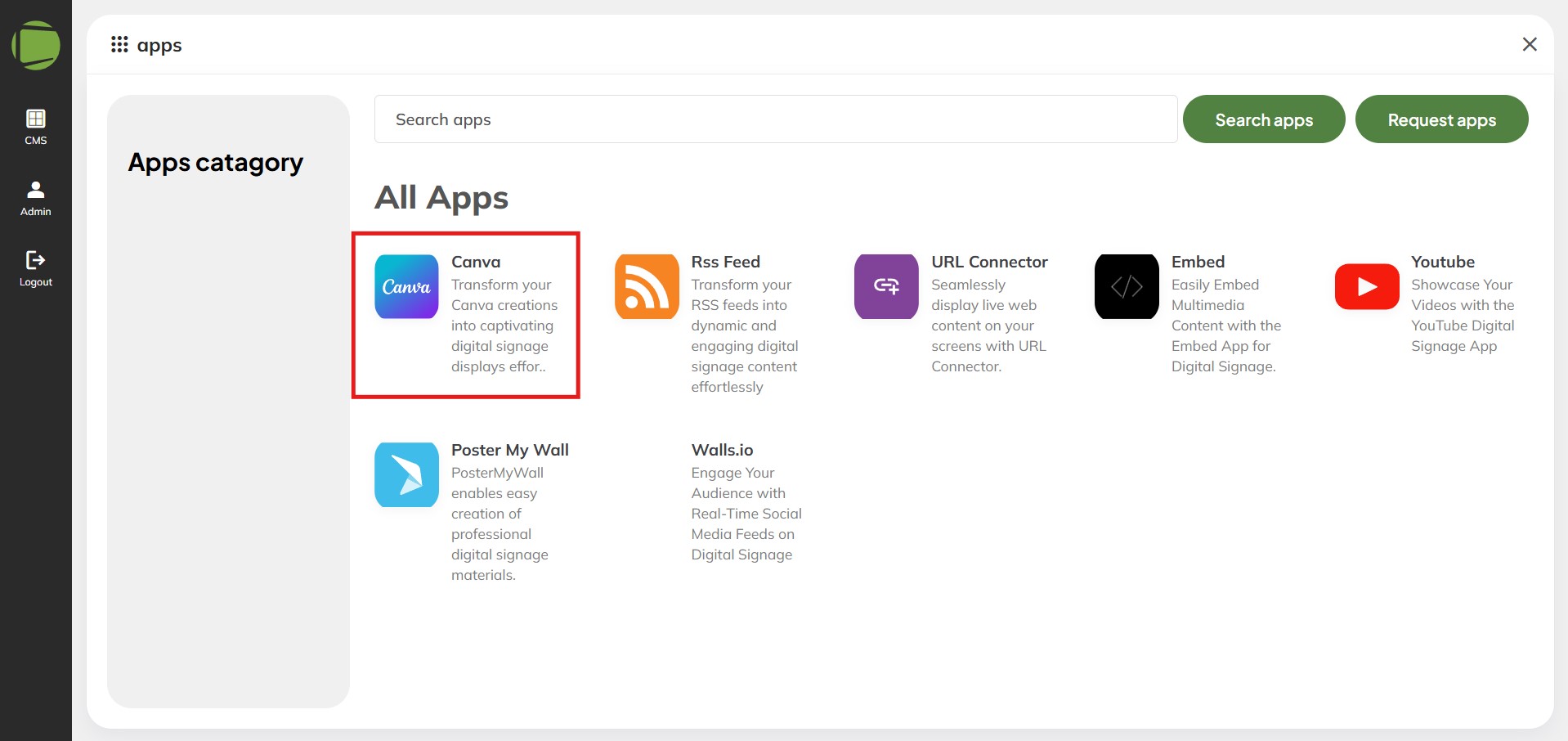The height and width of the screenshot is (741, 1568).
Task: Click the Walls.io description text
Action: pyautogui.click(x=746, y=514)
